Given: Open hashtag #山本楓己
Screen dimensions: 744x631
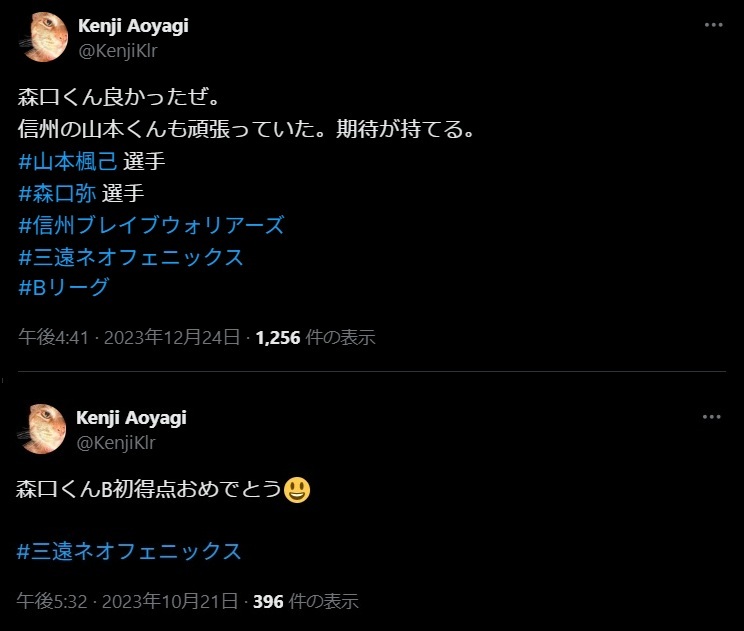Looking at the screenshot, I should click(x=67, y=161).
